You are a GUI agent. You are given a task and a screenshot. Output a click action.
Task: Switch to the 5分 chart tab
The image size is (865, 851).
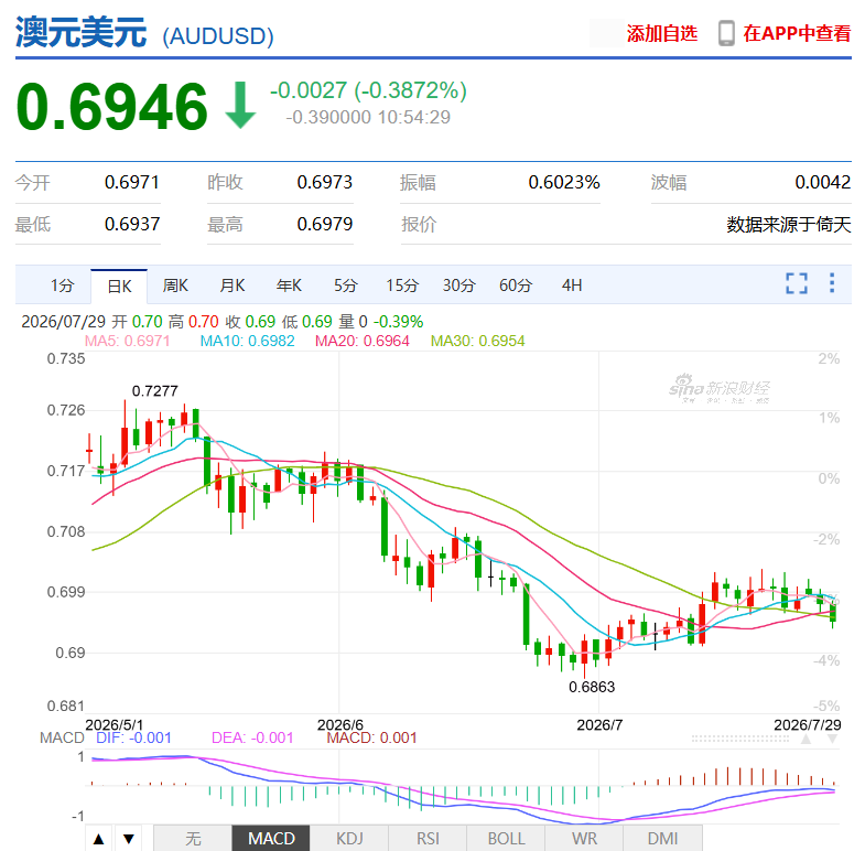tap(345, 286)
